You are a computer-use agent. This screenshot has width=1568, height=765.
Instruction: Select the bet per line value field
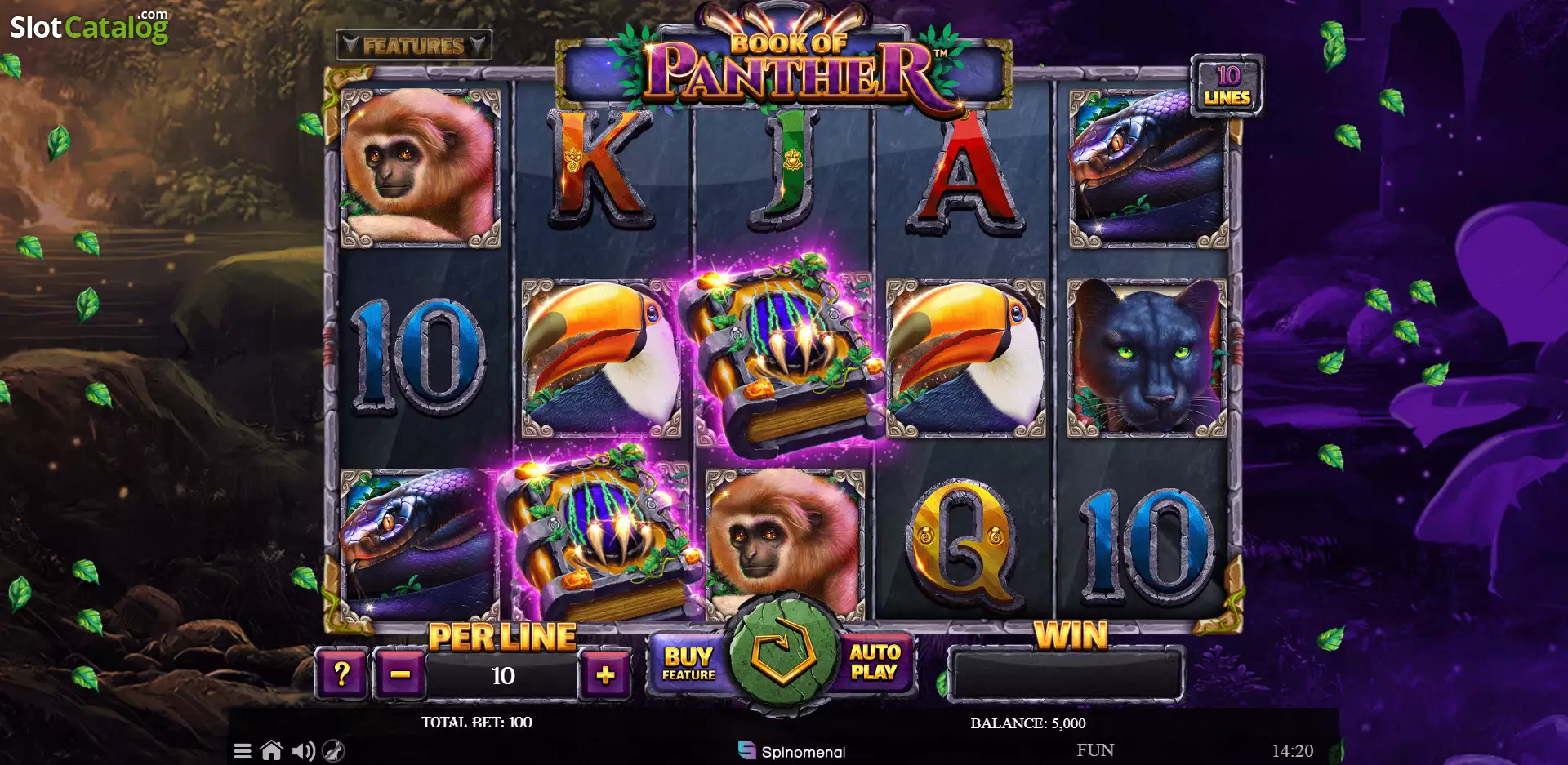tap(502, 675)
